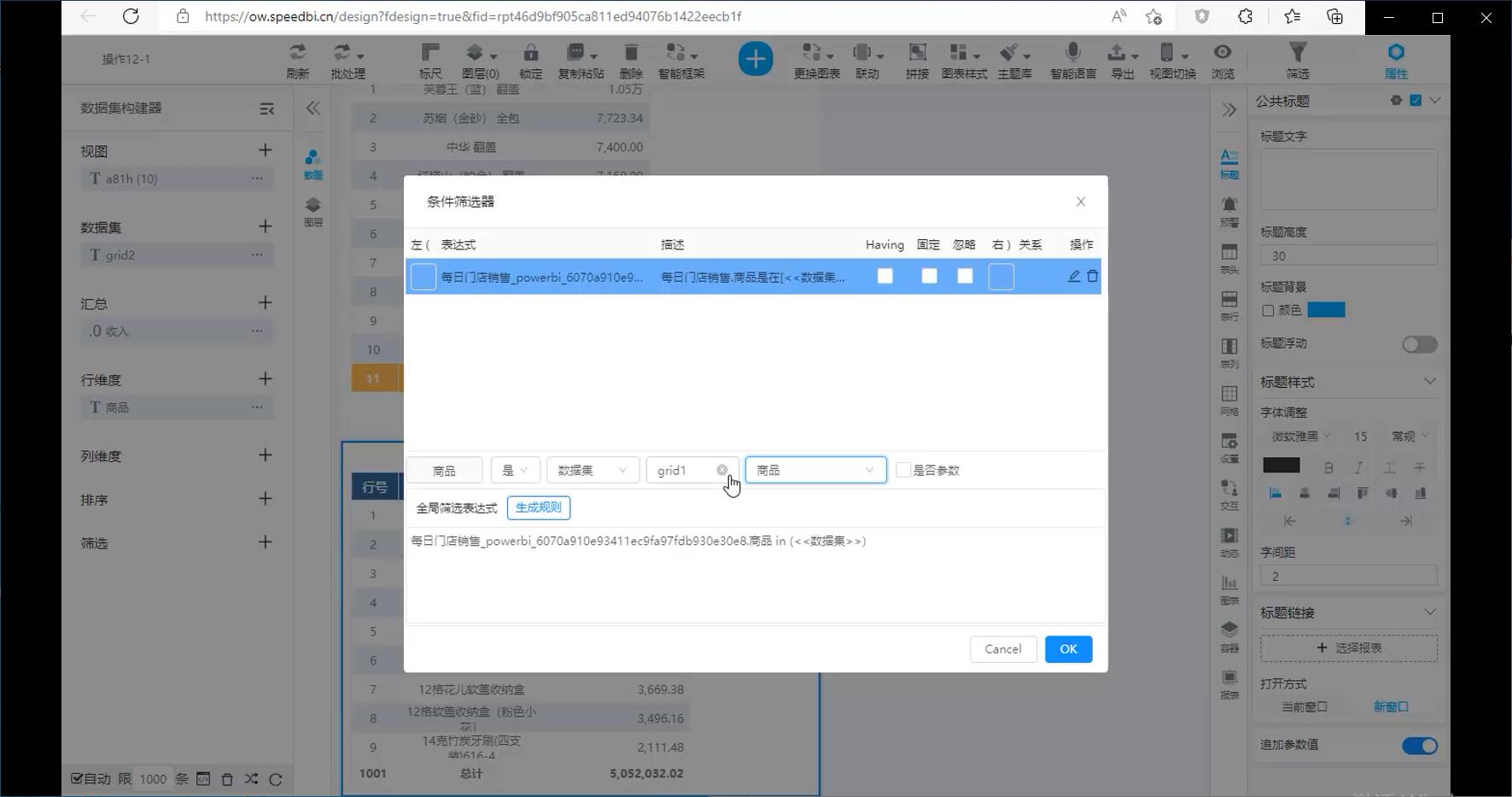This screenshot has width=1512, height=797.
Task: Click the 刷新 refresh toolbar icon
Action: click(297, 60)
